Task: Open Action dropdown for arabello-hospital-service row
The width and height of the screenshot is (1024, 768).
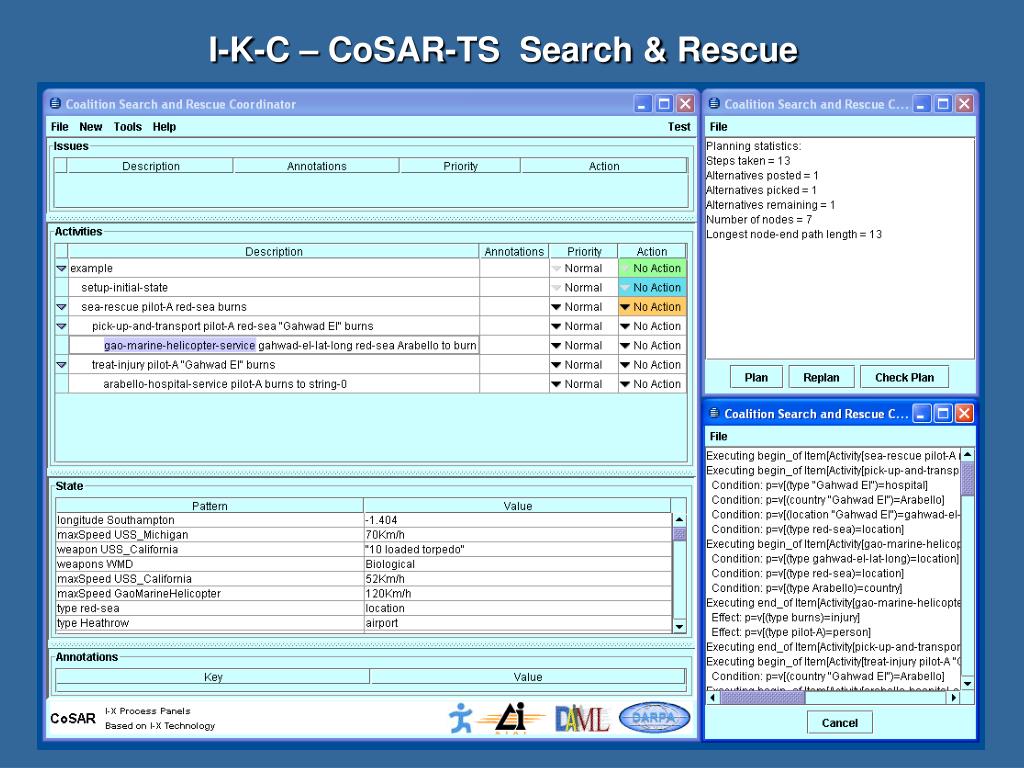Action: click(x=652, y=384)
